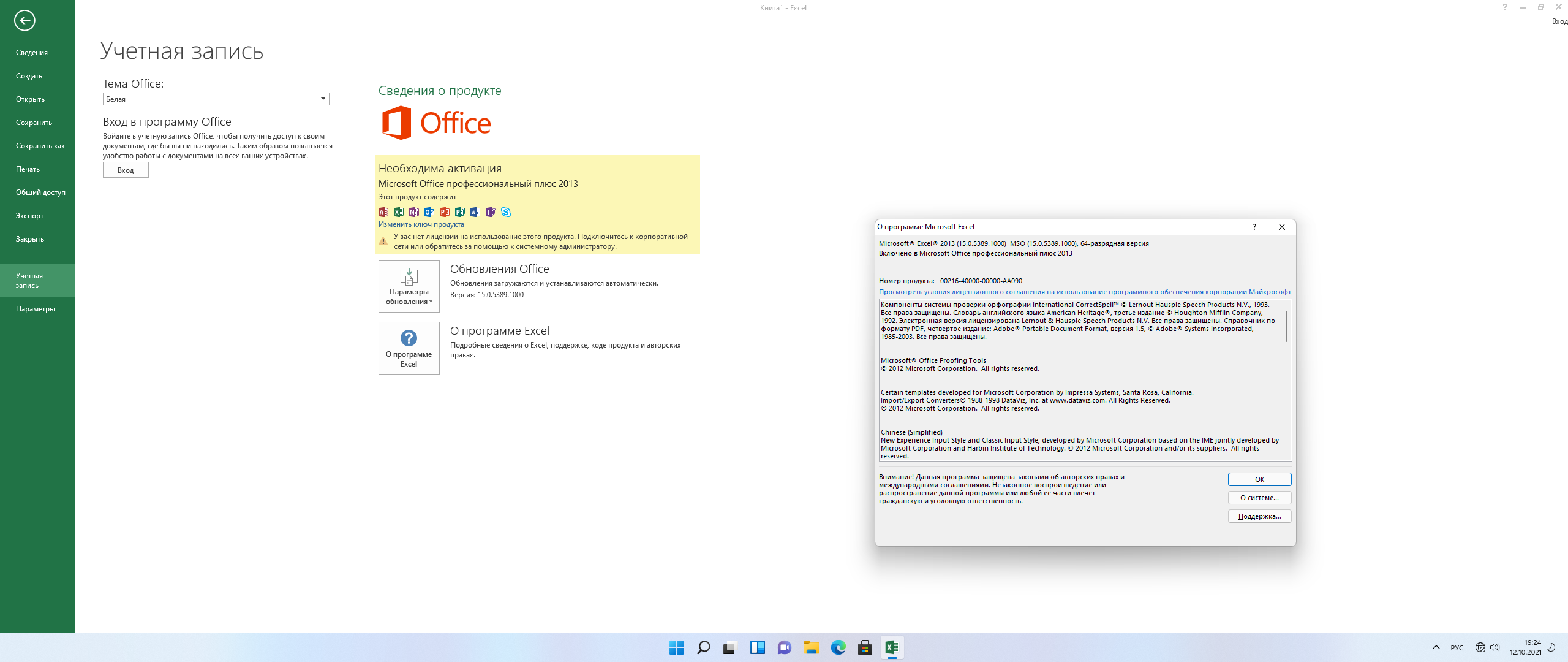Open the Widgets panel from taskbar
Screen dimensions: 1568x662
tap(757, 647)
